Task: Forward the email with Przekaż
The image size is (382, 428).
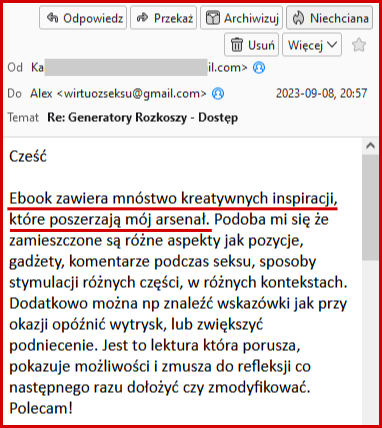Action: click(x=164, y=18)
